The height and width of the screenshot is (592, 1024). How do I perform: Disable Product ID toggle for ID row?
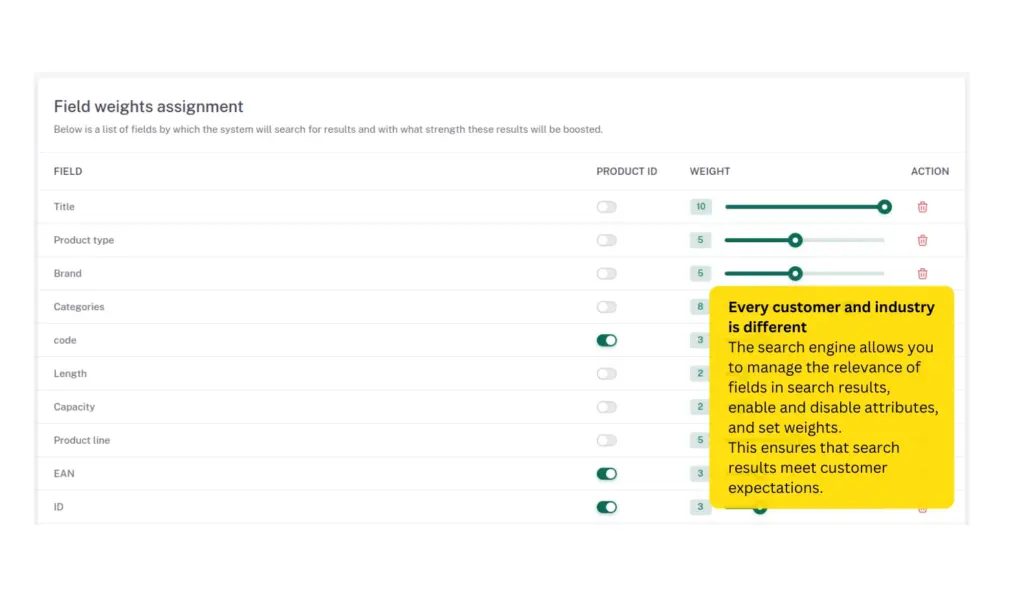pos(606,507)
